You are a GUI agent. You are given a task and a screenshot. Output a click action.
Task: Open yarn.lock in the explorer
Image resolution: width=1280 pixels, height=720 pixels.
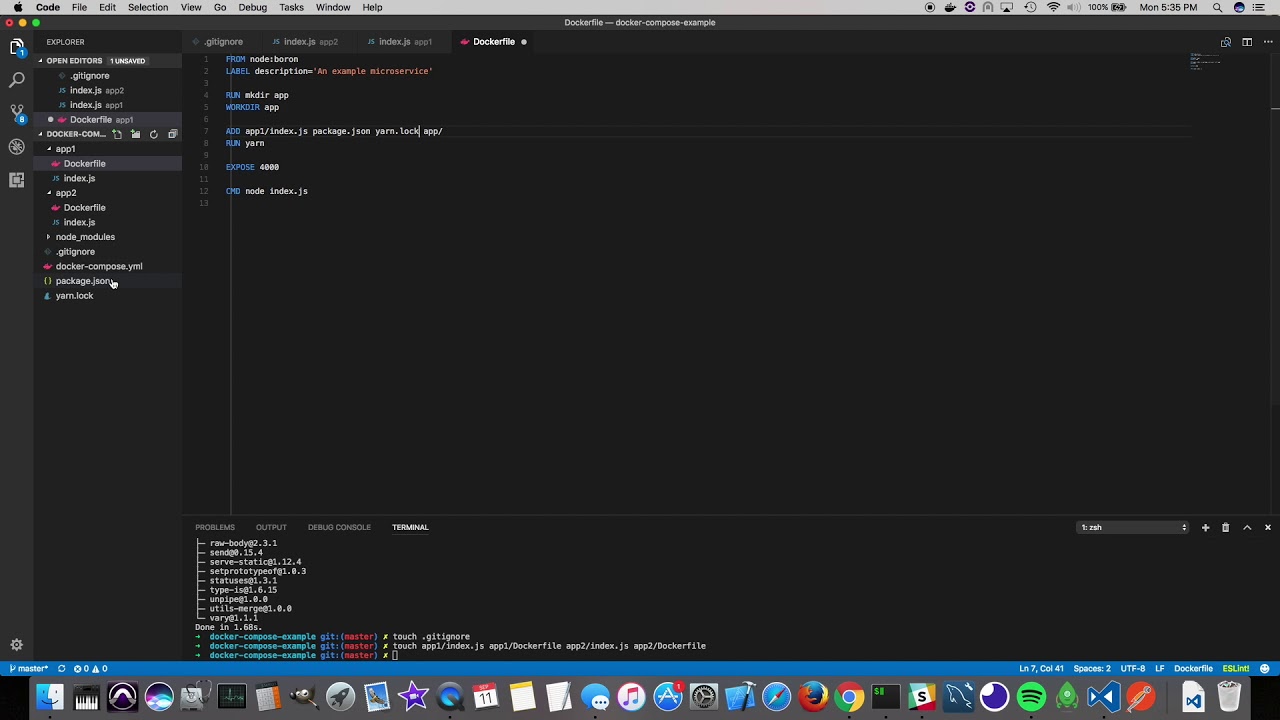74,296
